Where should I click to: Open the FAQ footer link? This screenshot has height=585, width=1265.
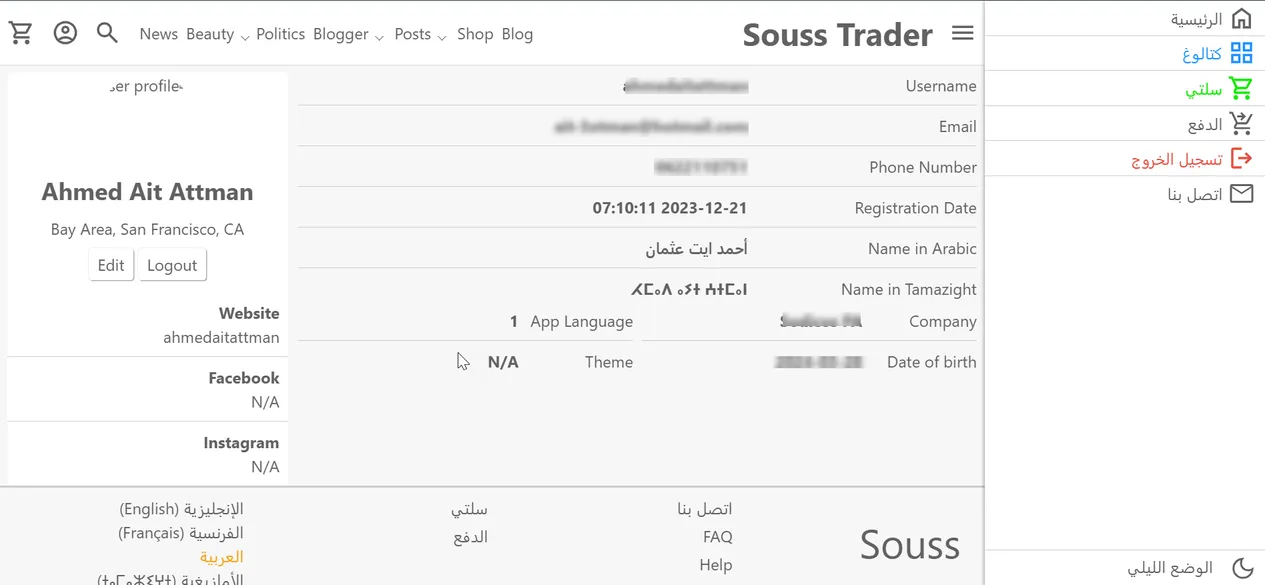pos(717,537)
